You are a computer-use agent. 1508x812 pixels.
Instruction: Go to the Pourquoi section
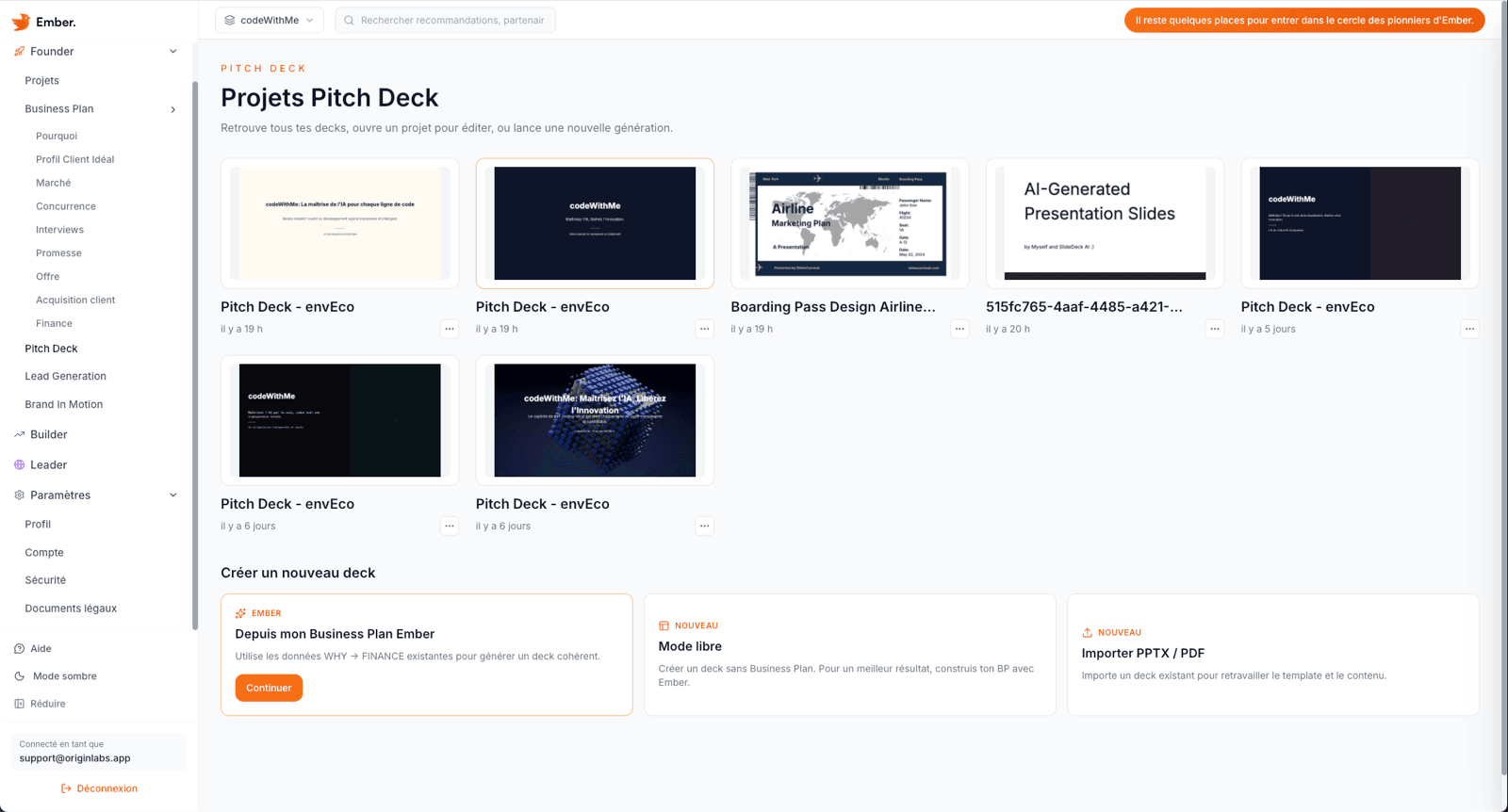[x=57, y=136]
